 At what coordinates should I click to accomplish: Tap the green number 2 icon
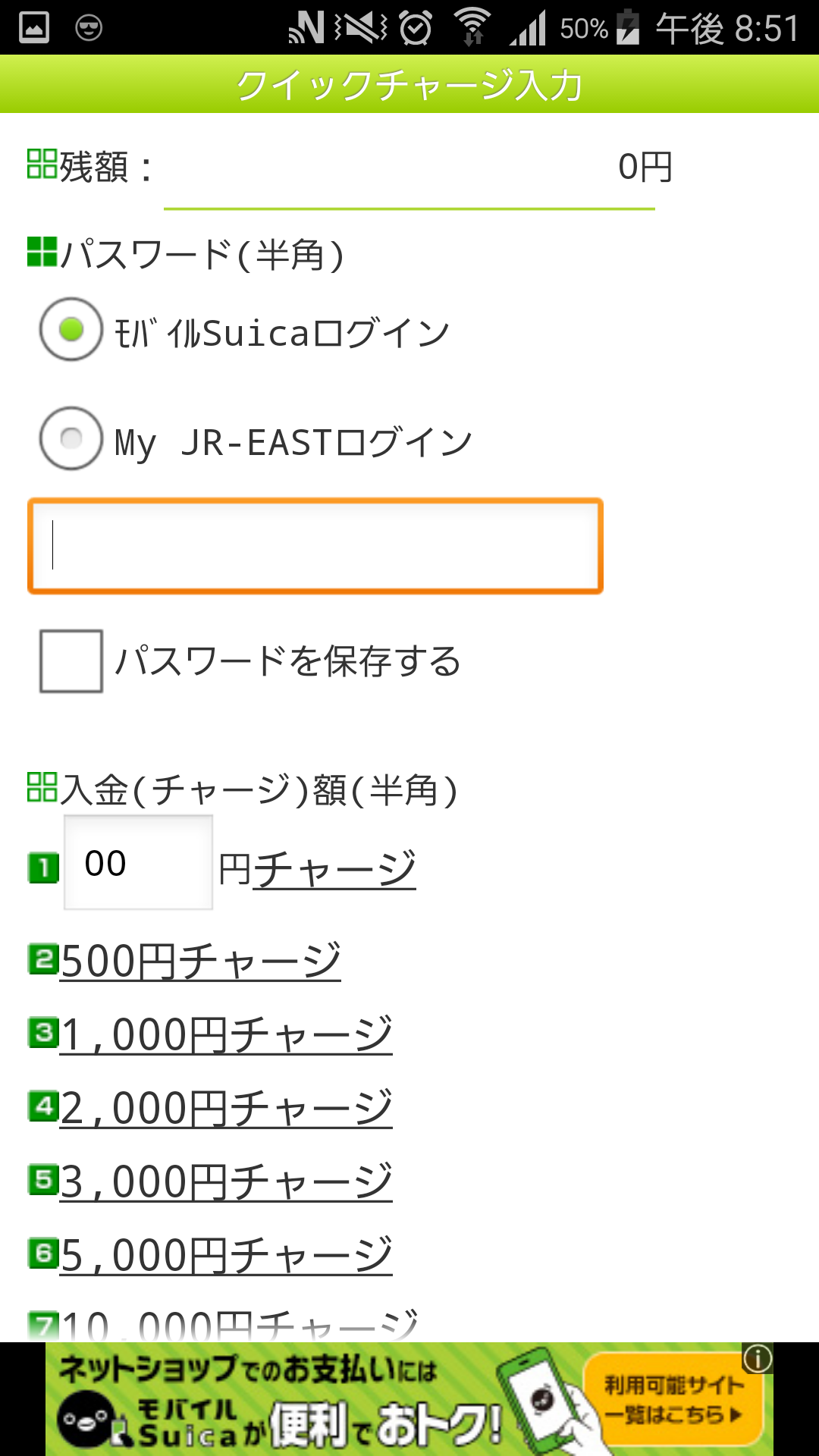coord(43,959)
